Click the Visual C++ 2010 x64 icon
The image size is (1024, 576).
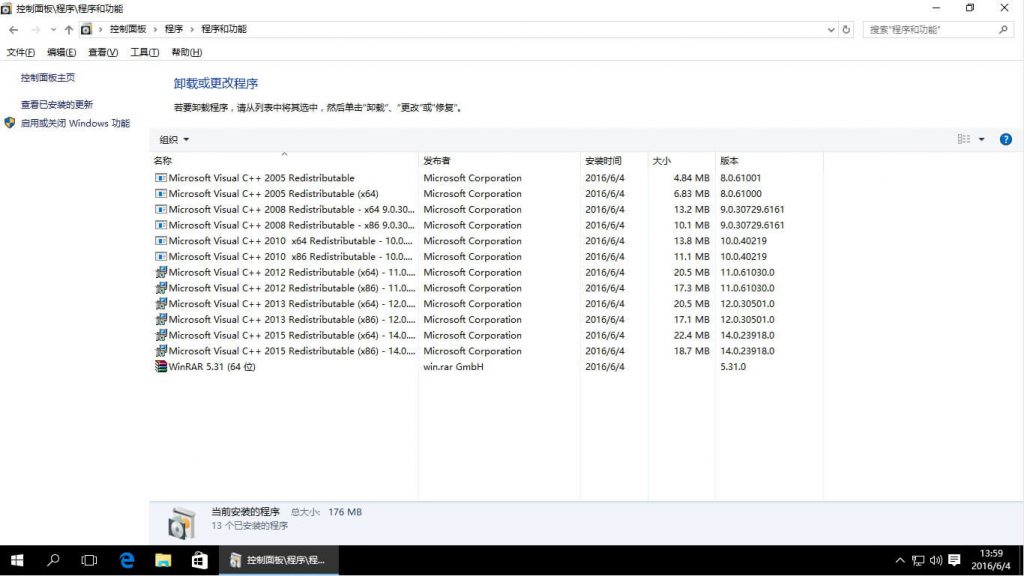pos(161,240)
